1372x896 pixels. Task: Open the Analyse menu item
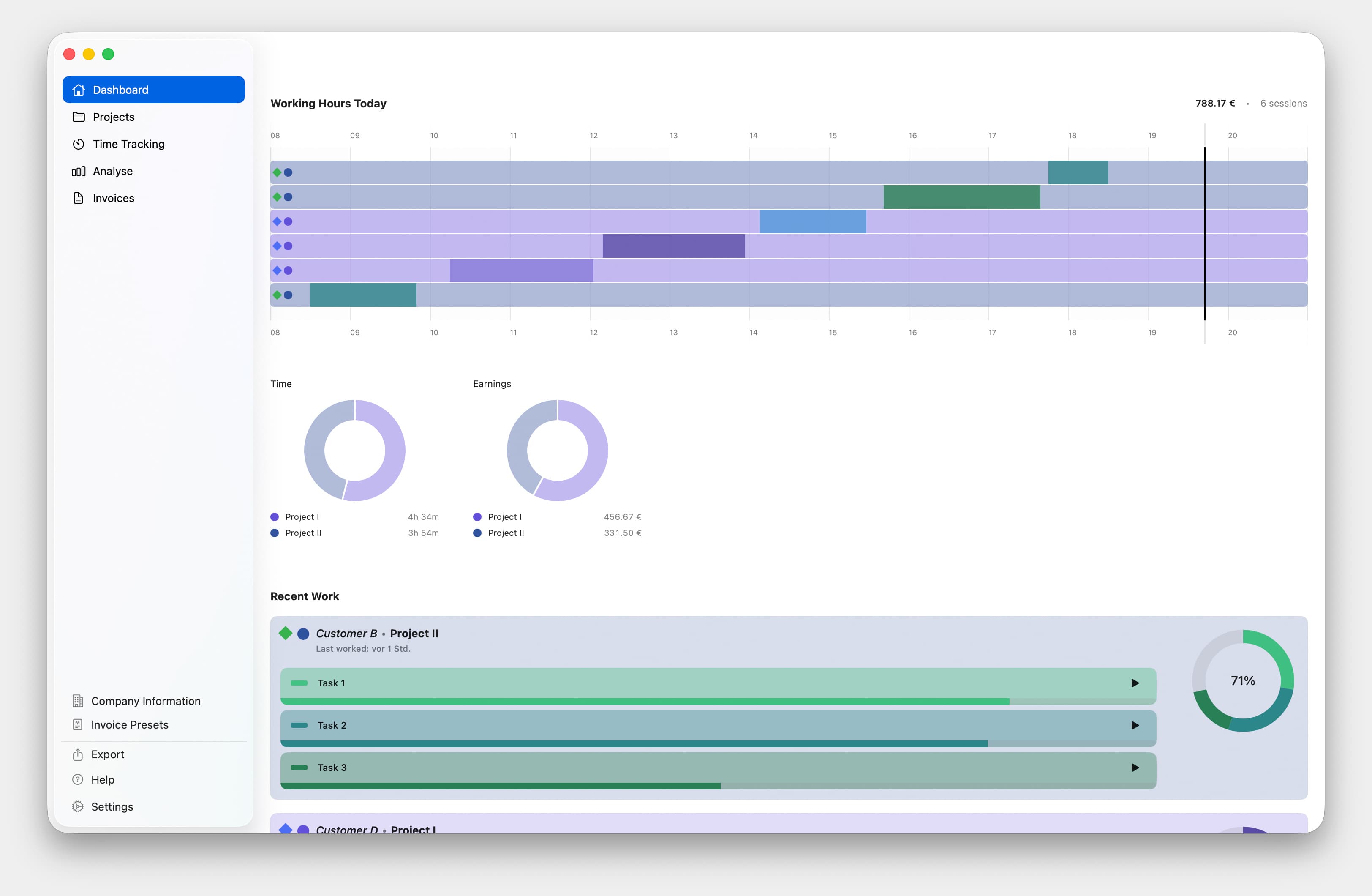coord(112,171)
